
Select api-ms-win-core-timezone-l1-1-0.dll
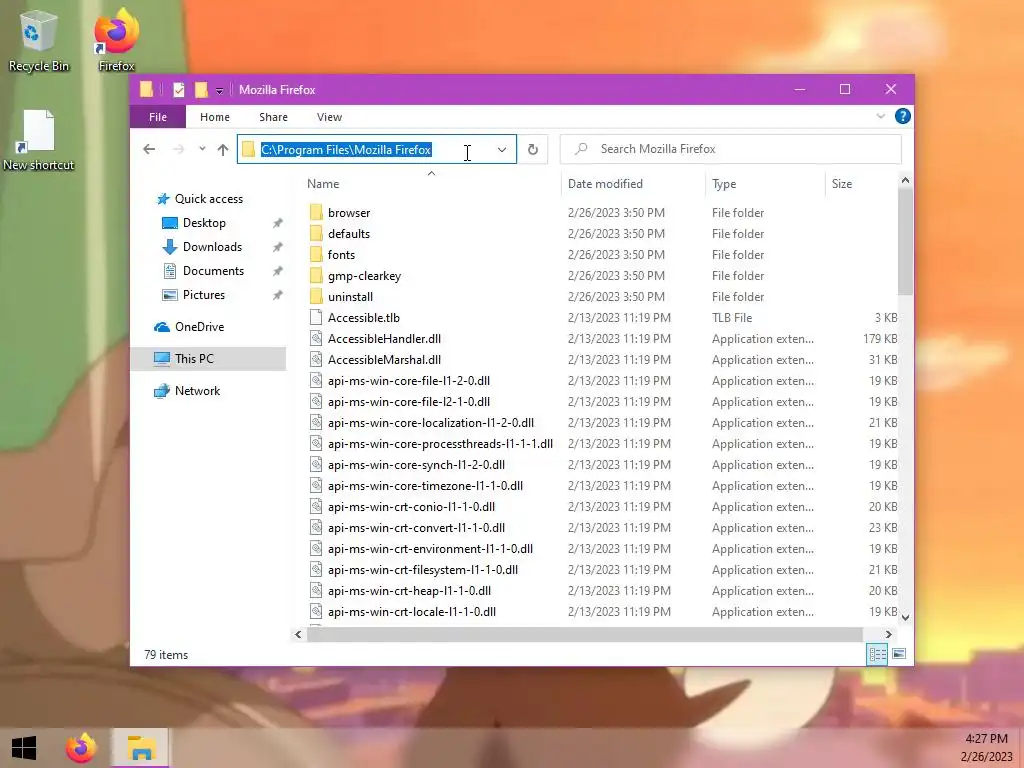[x=425, y=485]
